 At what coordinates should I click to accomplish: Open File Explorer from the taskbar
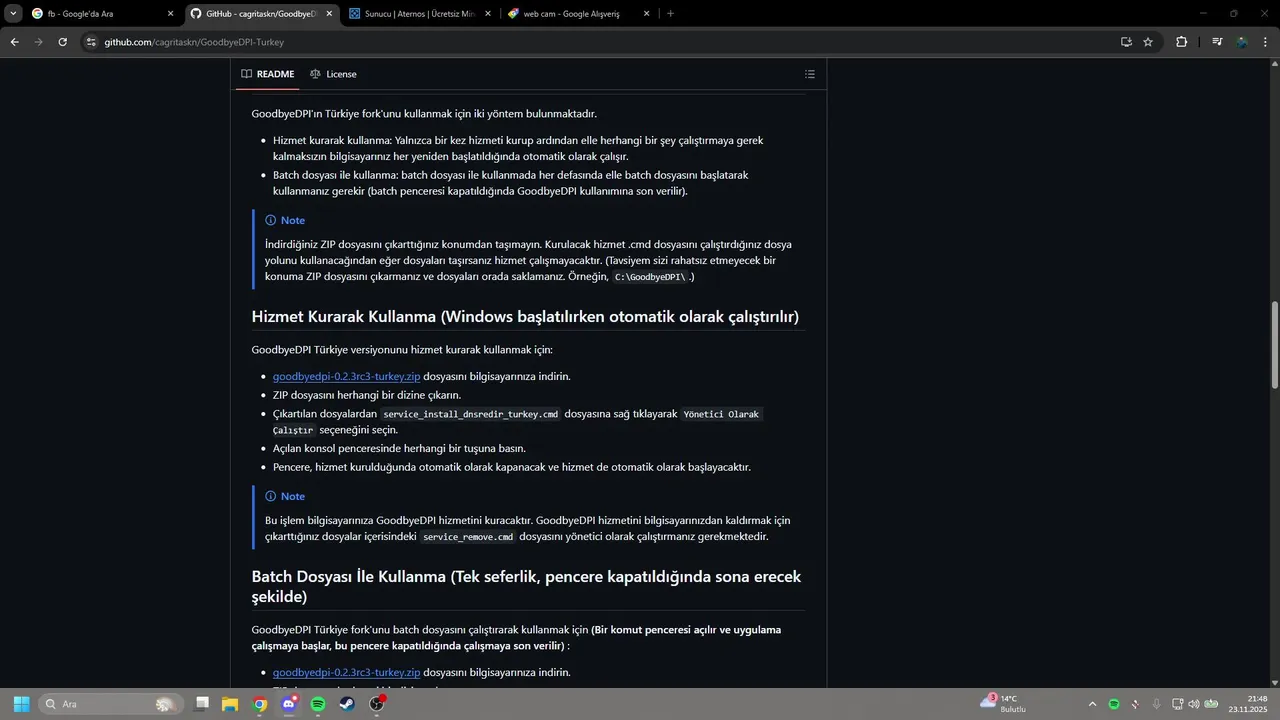click(x=230, y=704)
